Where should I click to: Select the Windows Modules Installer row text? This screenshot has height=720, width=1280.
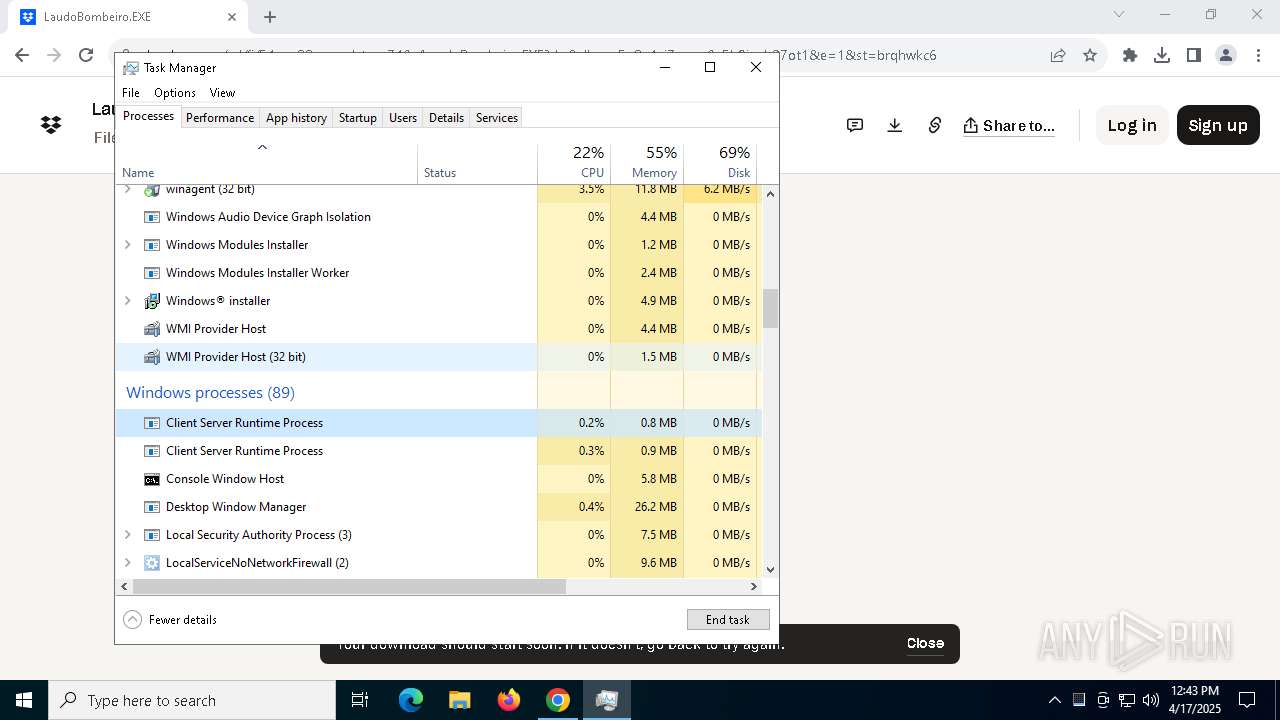[x=237, y=245]
